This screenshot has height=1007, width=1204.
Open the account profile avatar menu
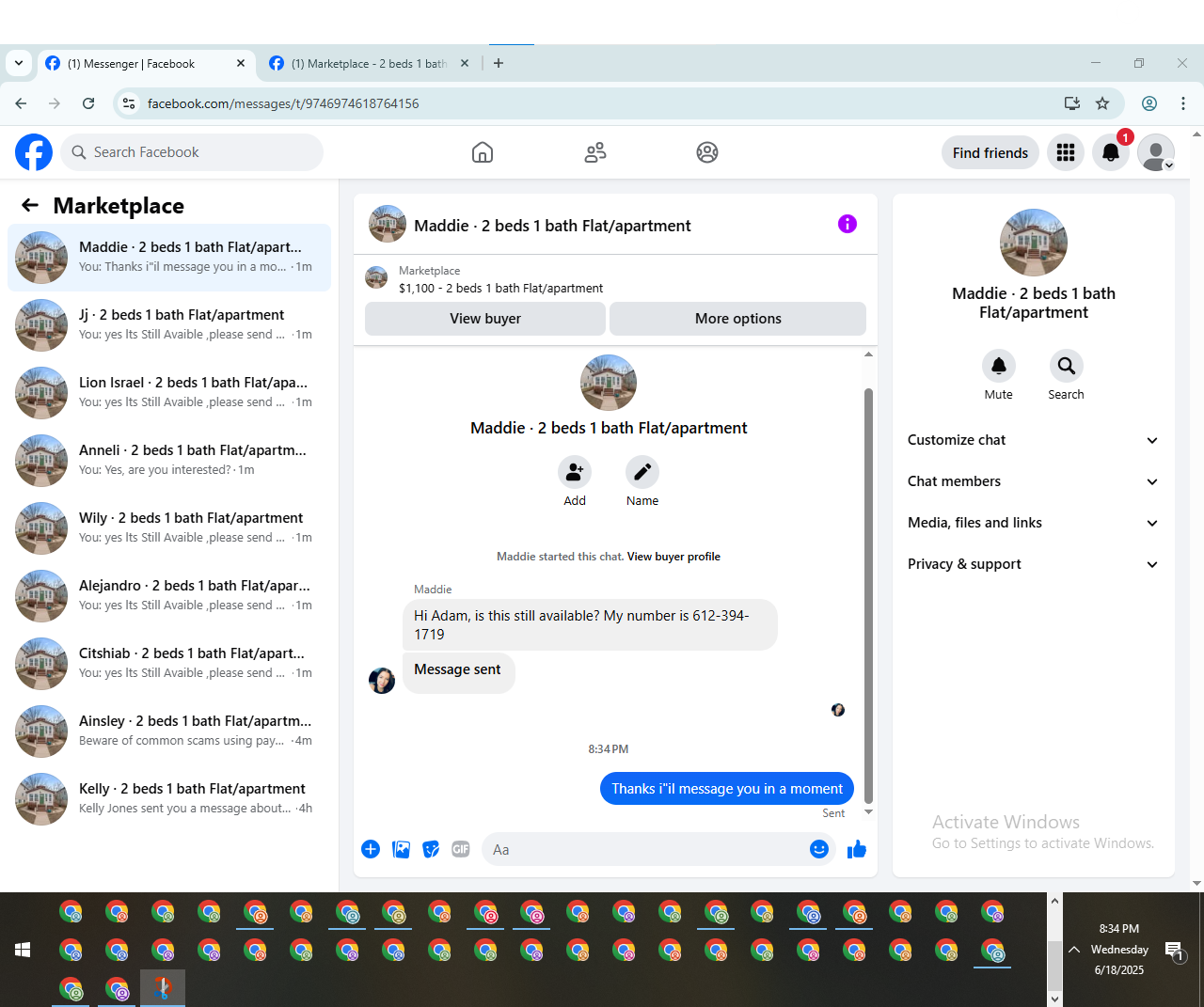(x=1156, y=152)
